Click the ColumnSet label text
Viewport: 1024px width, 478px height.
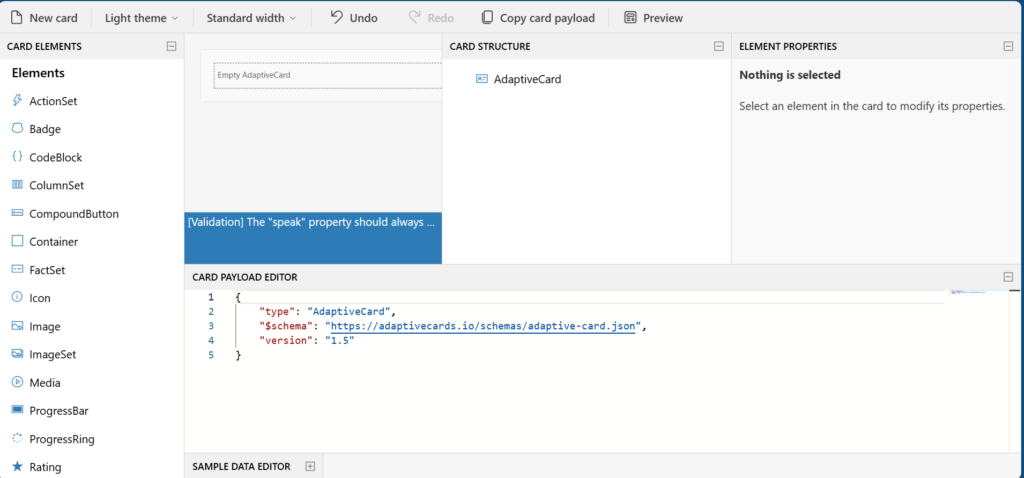[57, 185]
